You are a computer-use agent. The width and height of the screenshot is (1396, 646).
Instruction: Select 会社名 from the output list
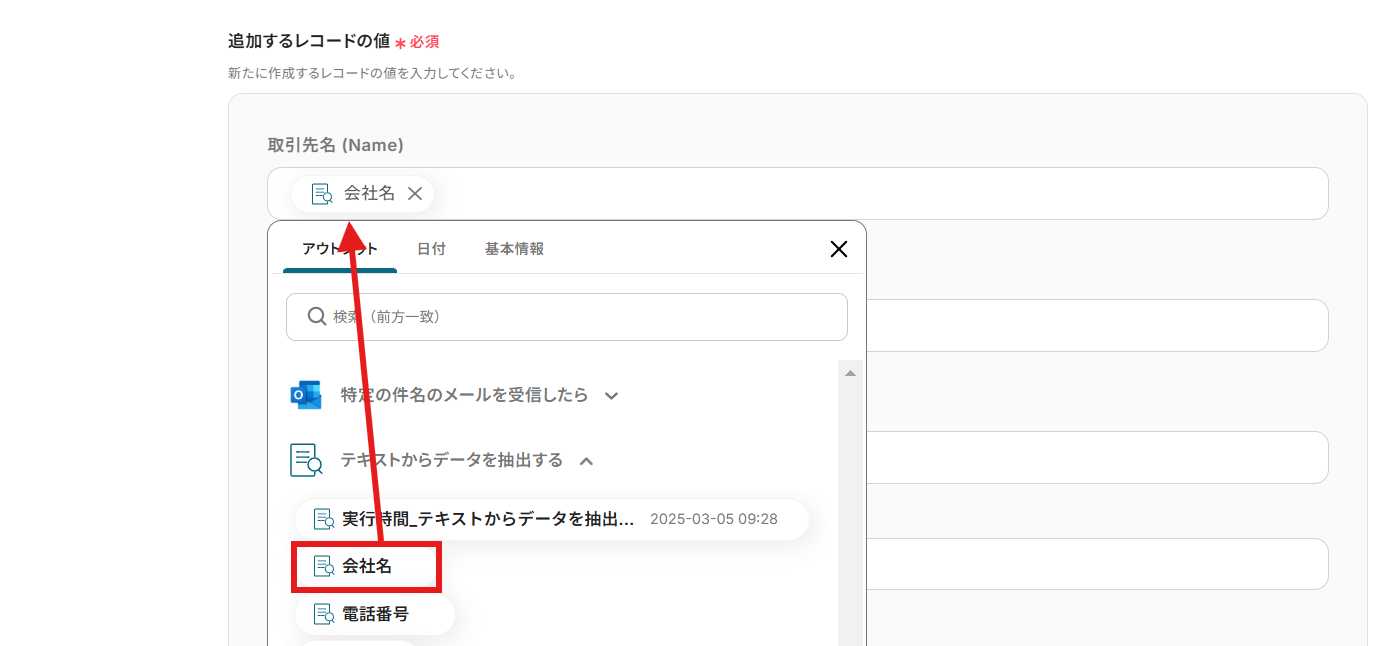[x=366, y=566]
